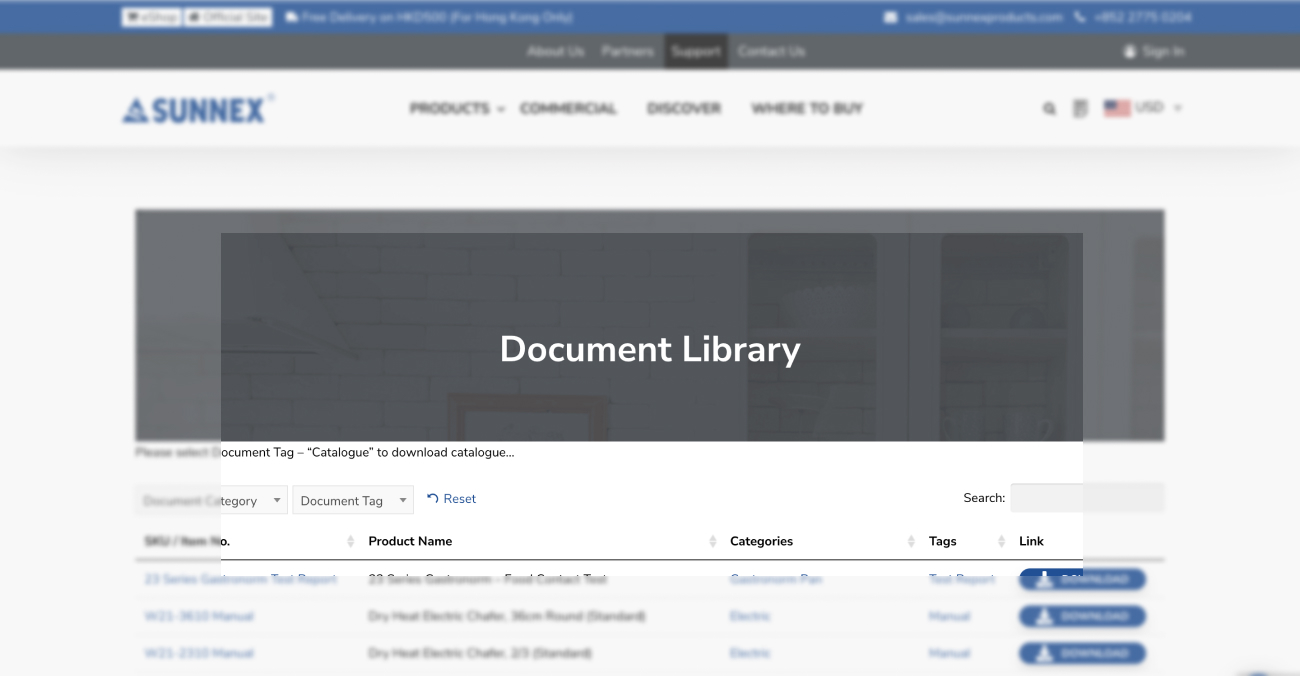Download the 23 Series Gastronorm Test Report
Image resolution: width=1300 pixels, height=676 pixels.
1082,579
